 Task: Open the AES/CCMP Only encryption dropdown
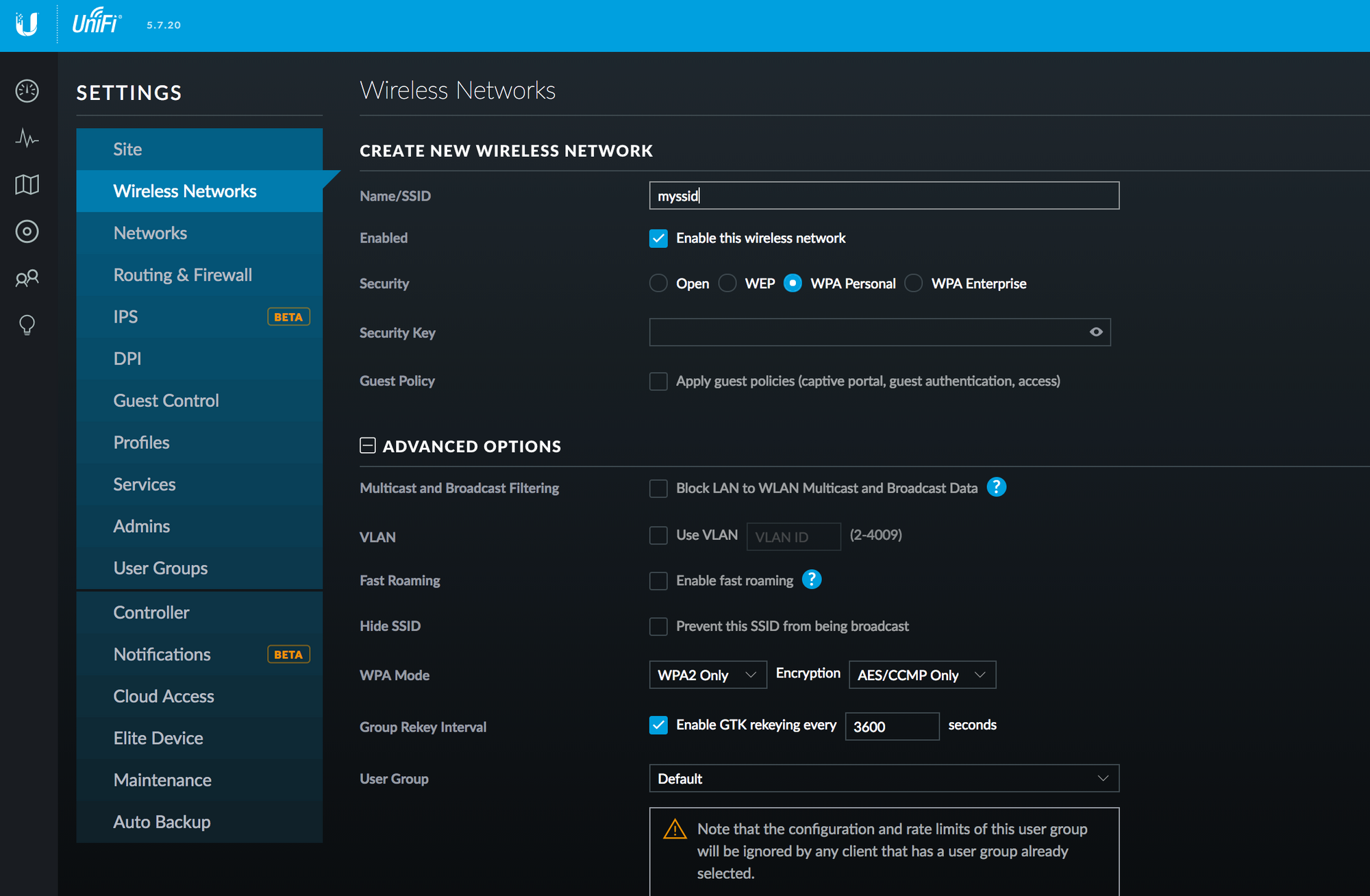tap(921, 675)
